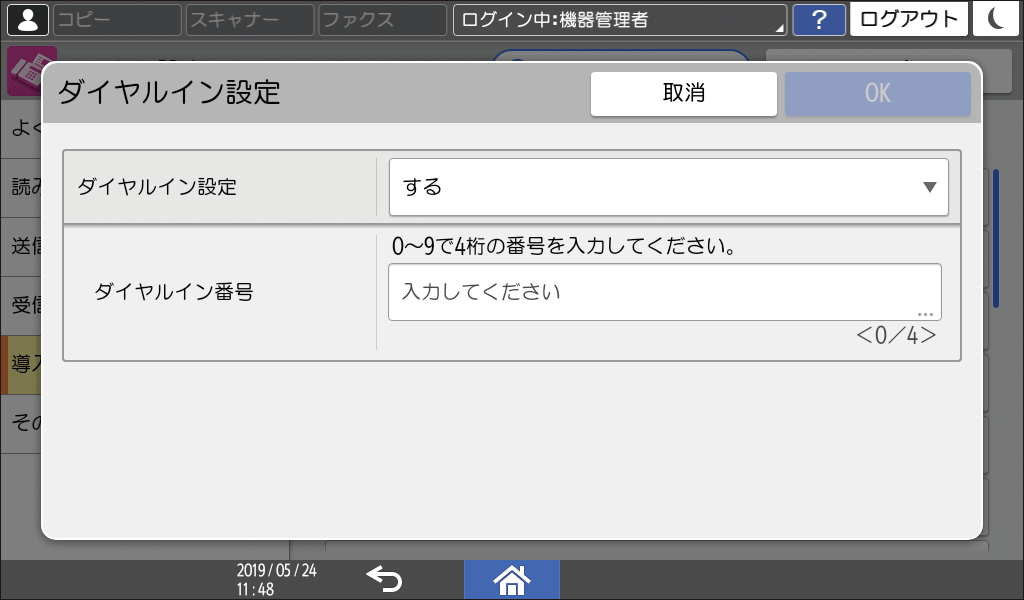
Task: Log out using the ログアウト button
Action: [x=908, y=19]
